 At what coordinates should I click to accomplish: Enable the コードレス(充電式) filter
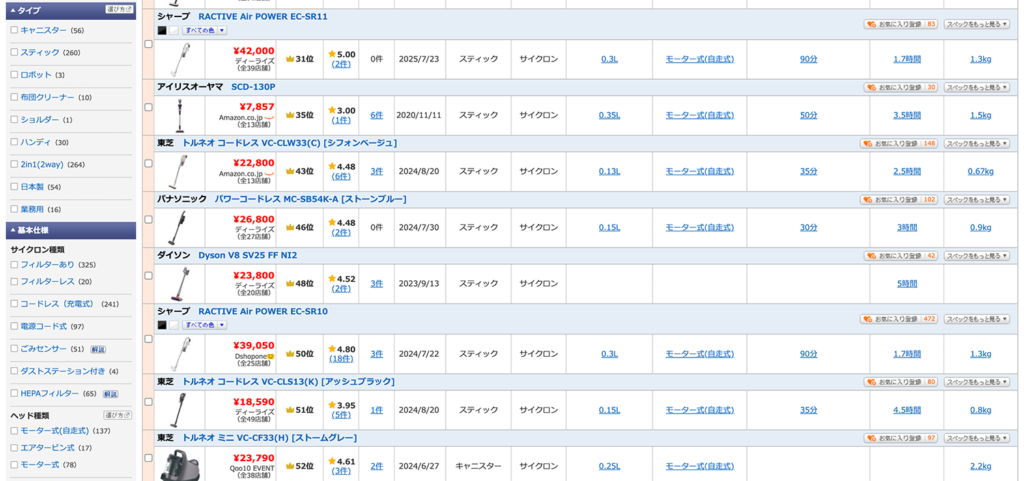pos(14,304)
